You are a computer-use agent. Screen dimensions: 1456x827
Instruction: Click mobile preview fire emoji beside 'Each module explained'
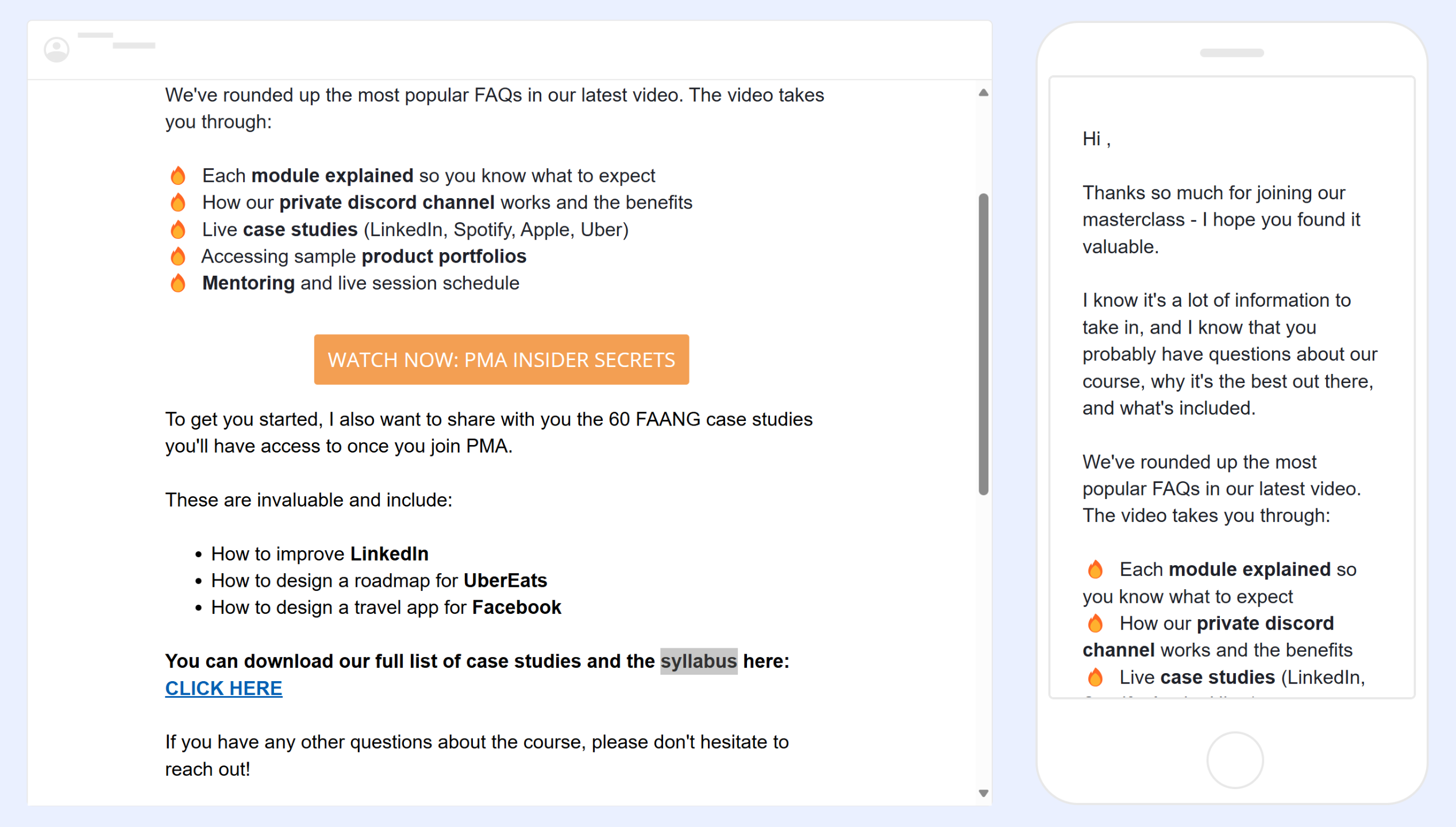1095,570
